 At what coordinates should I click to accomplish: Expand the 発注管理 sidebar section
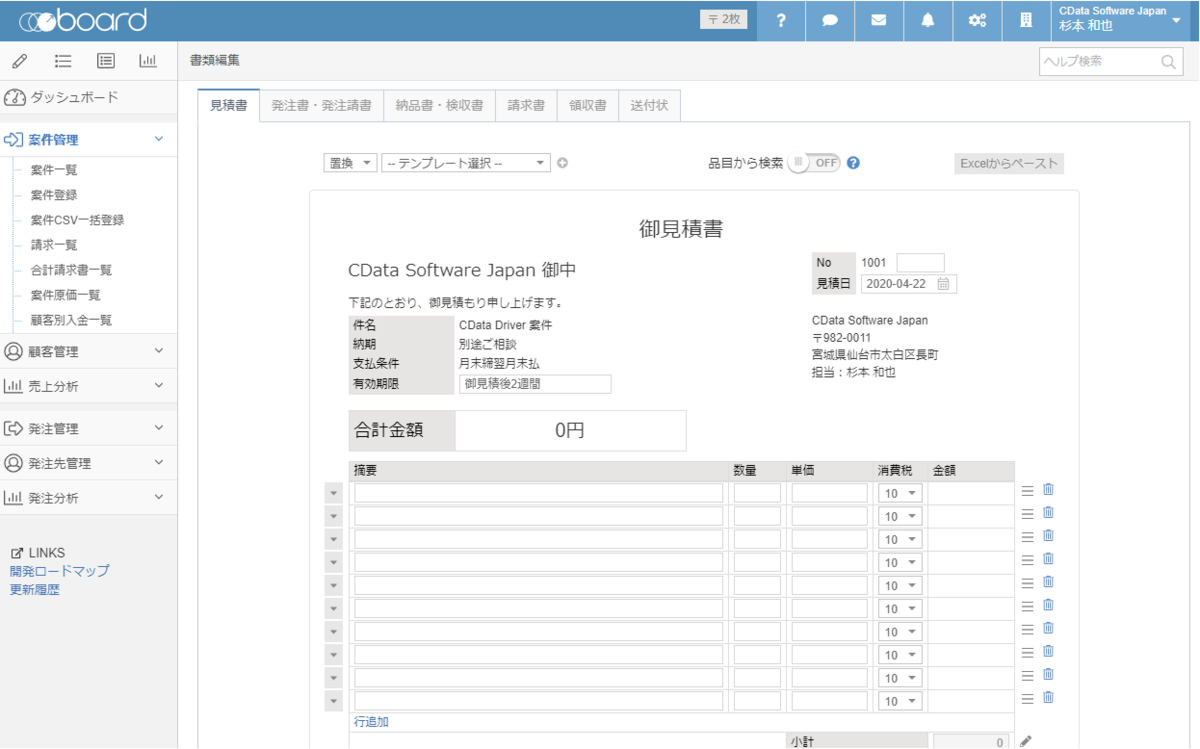coord(89,428)
